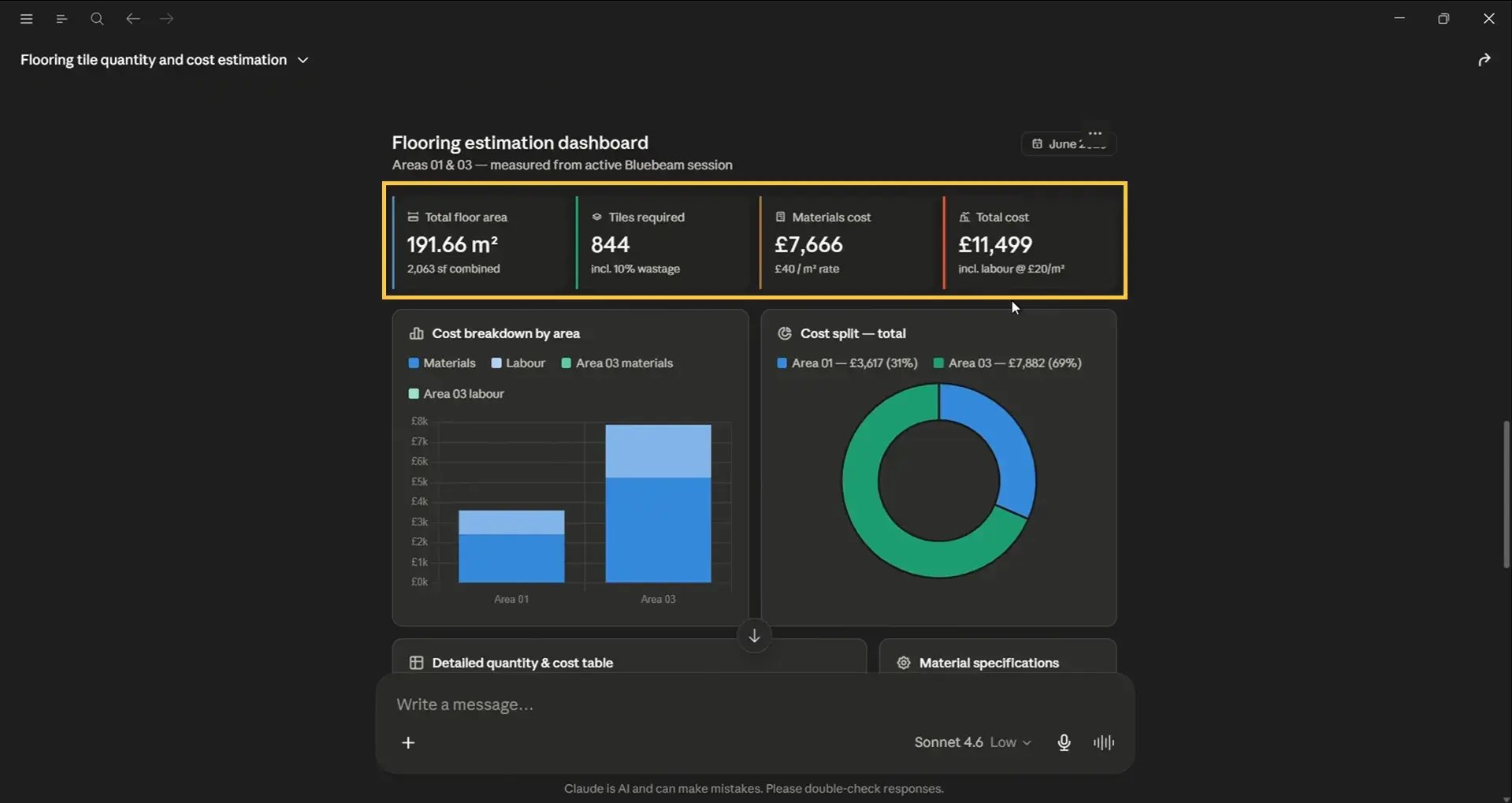Open the three-dot options on the dashboard
Screen dimensions: 1512x803
(1095, 133)
